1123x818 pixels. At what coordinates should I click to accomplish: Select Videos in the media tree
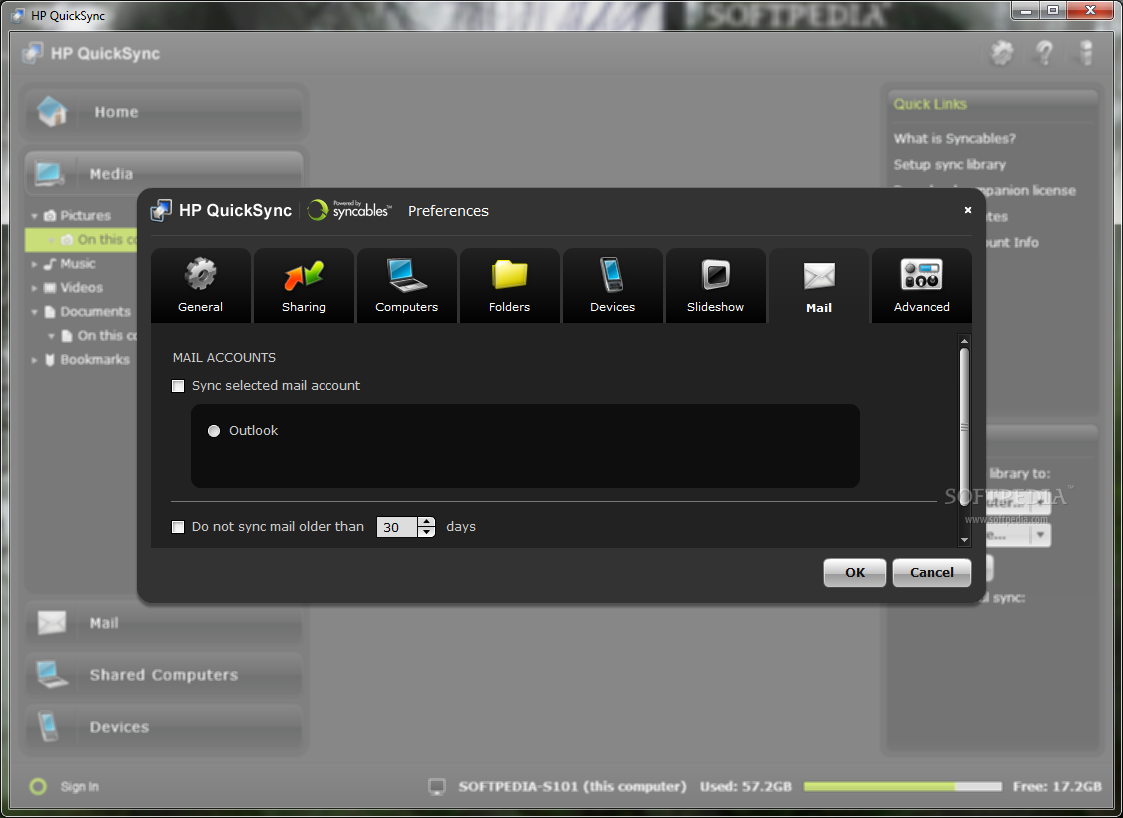[81, 288]
